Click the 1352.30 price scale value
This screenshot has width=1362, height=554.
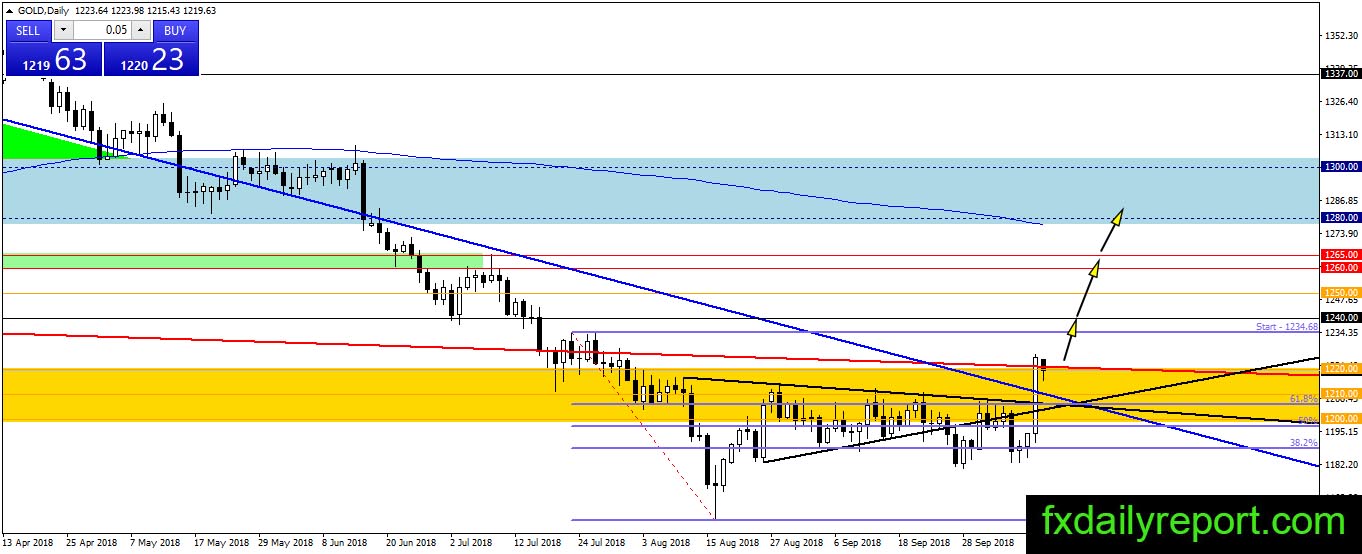point(1341,36)
